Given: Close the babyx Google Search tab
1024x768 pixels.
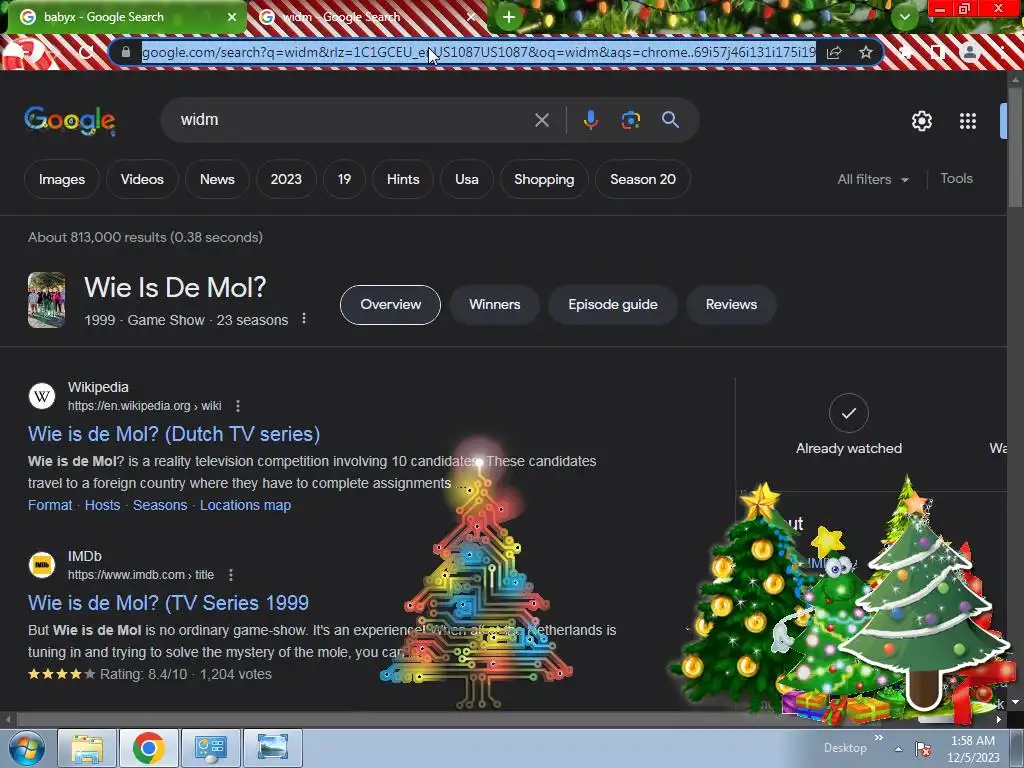Looking at the screenshot, I should point(232,17).
